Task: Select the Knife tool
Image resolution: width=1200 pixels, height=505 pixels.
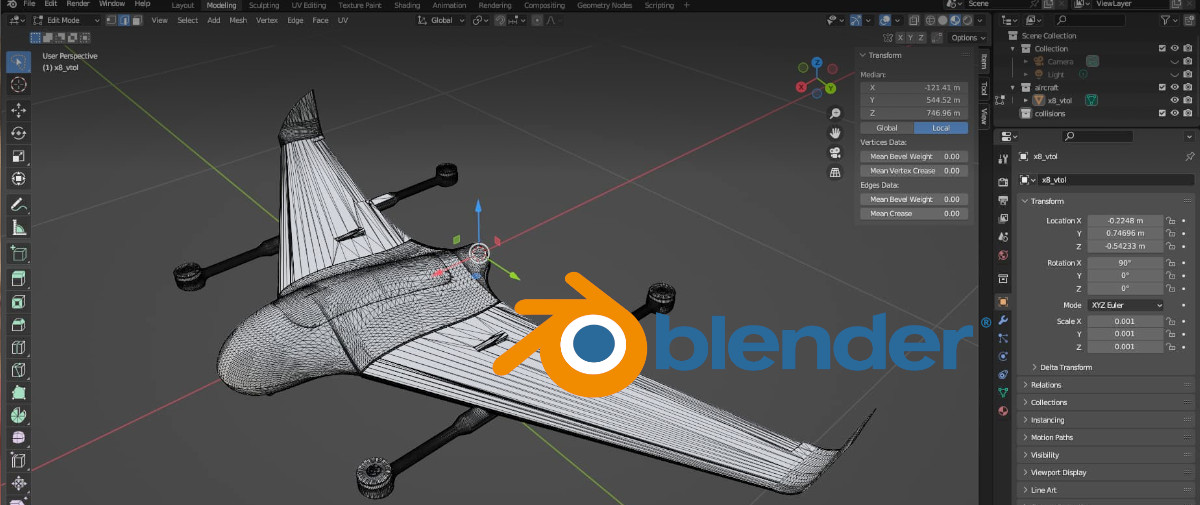Action: pos(18,370)
